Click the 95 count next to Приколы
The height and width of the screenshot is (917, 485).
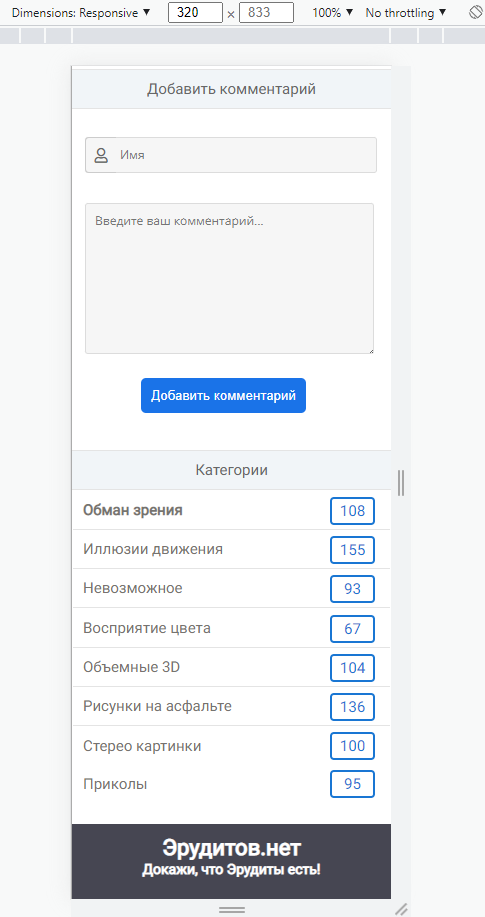click(x=352, y=784)
